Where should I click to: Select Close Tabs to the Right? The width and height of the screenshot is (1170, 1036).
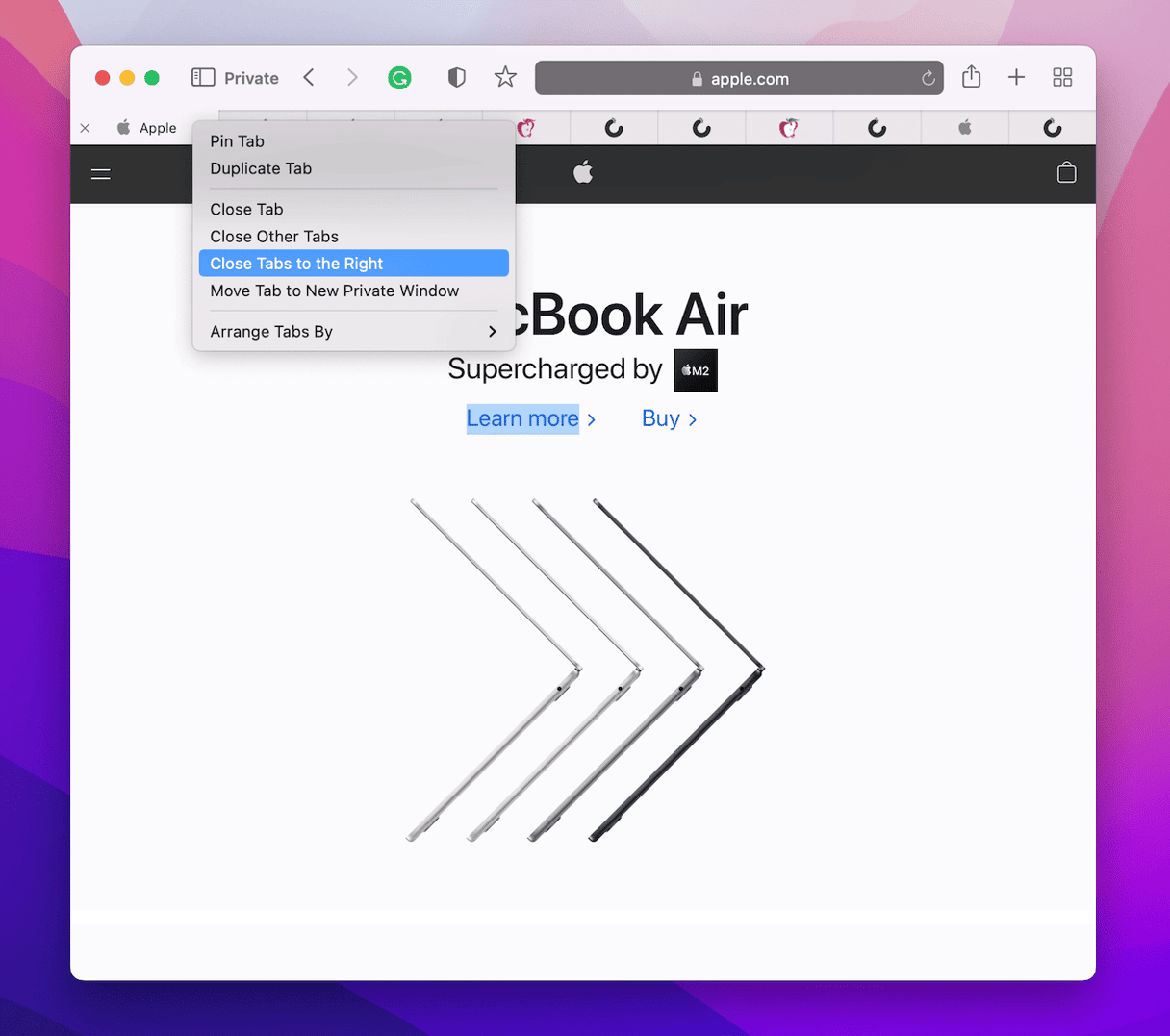point(353,264)
